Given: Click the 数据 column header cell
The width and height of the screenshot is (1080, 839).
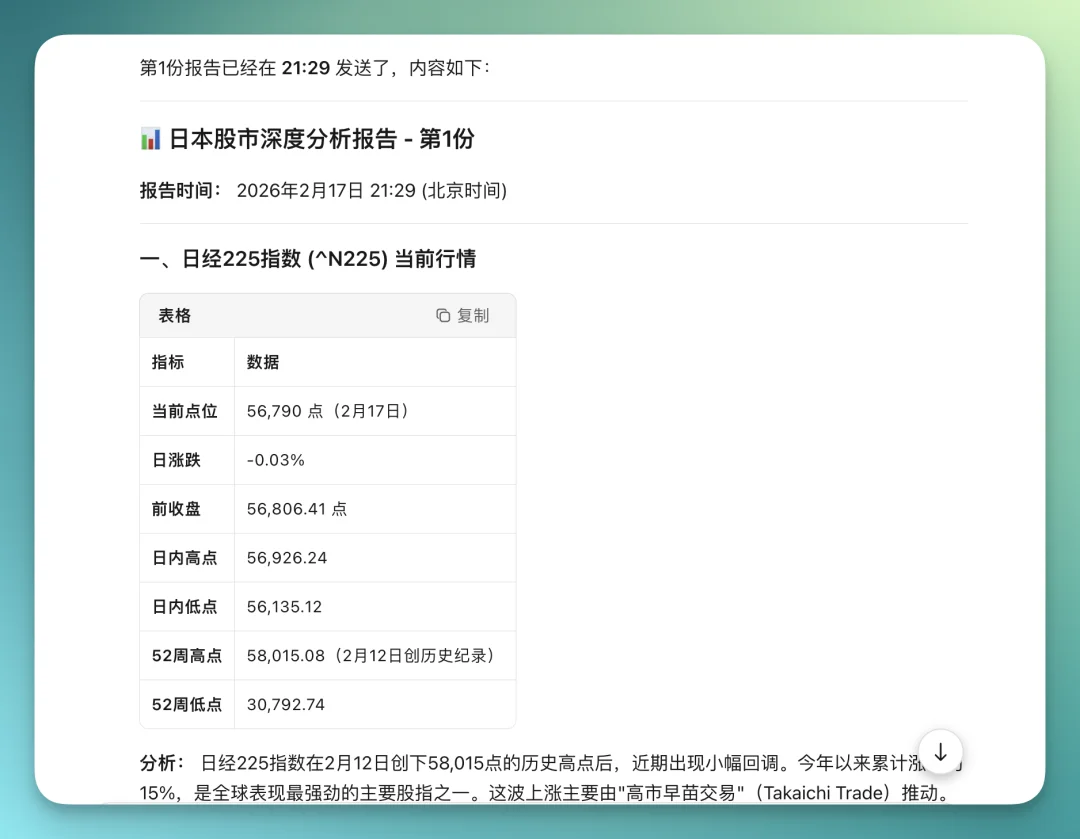Looking at the screenshot, I should [x=262, y=362].
